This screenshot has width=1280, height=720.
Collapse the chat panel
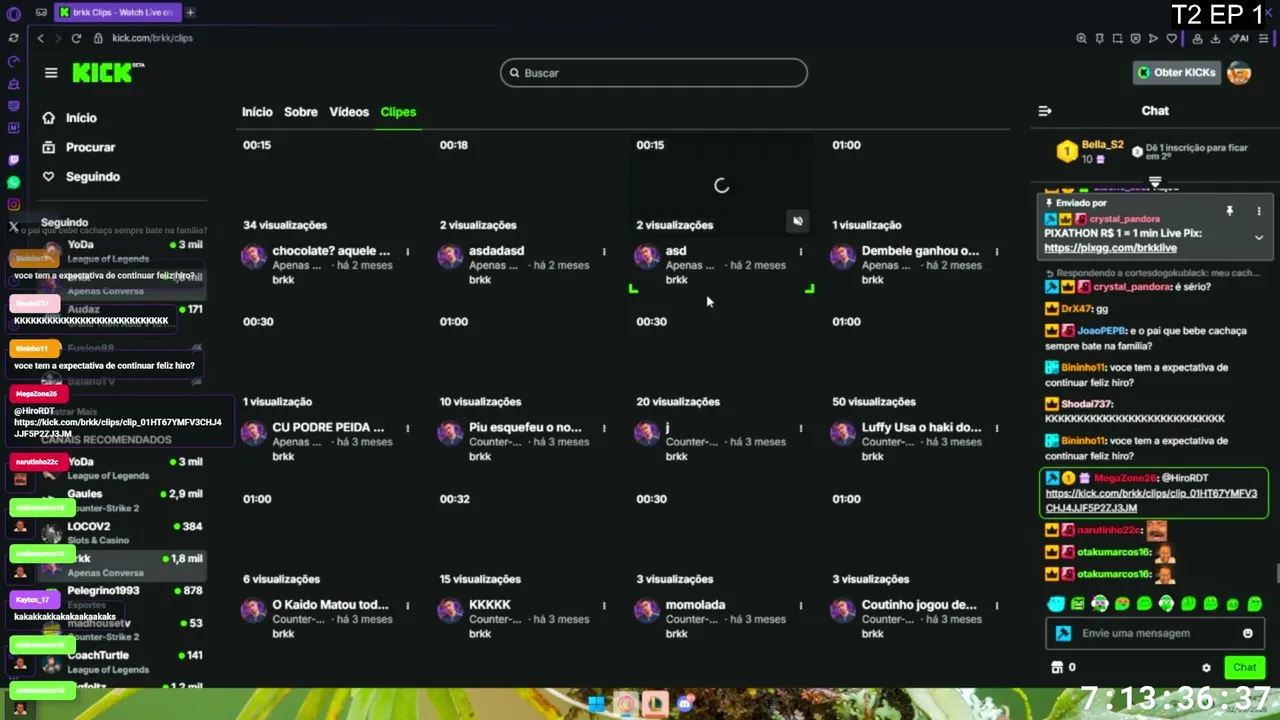[x=1045, y=111]
